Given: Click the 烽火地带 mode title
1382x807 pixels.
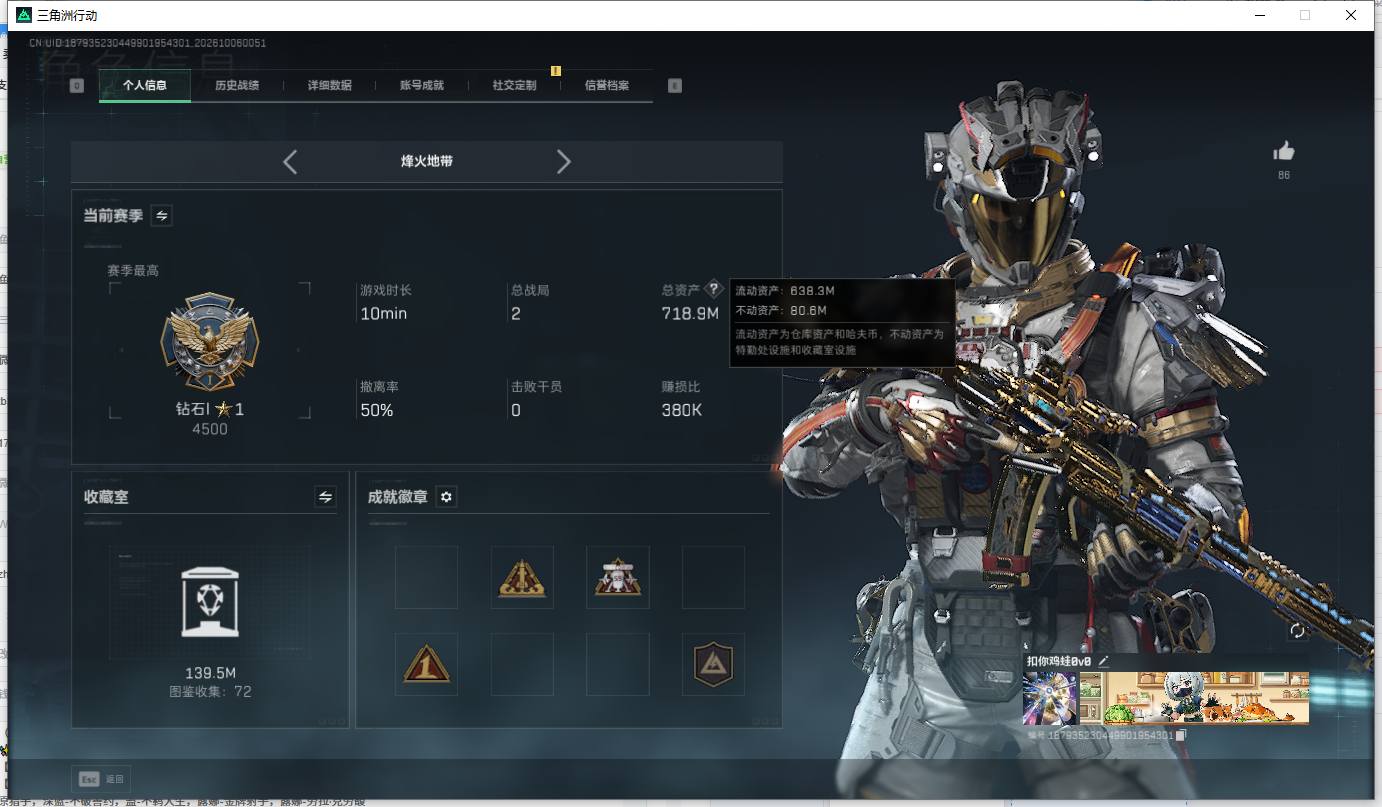Looking at the screenshot, I should (427, 161).
